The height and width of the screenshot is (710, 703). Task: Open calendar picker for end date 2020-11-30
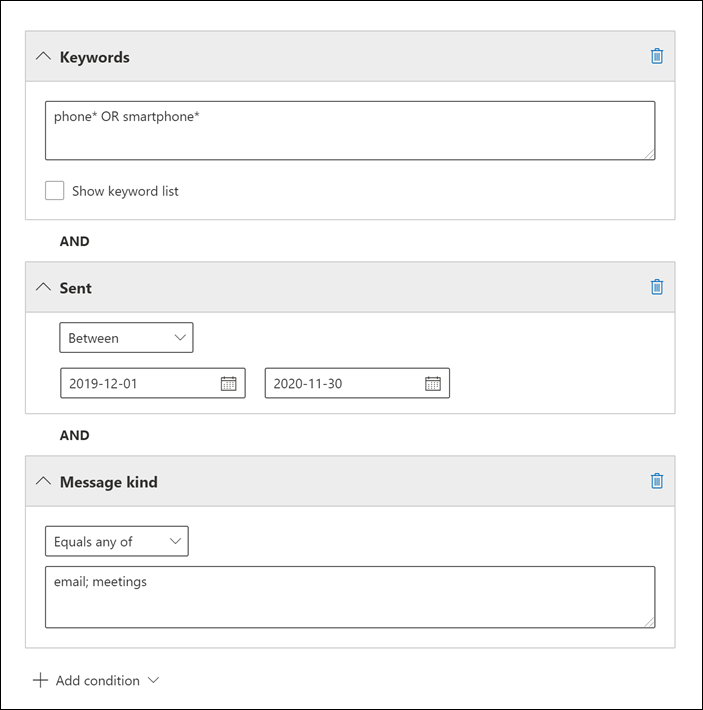coord(432,383)
